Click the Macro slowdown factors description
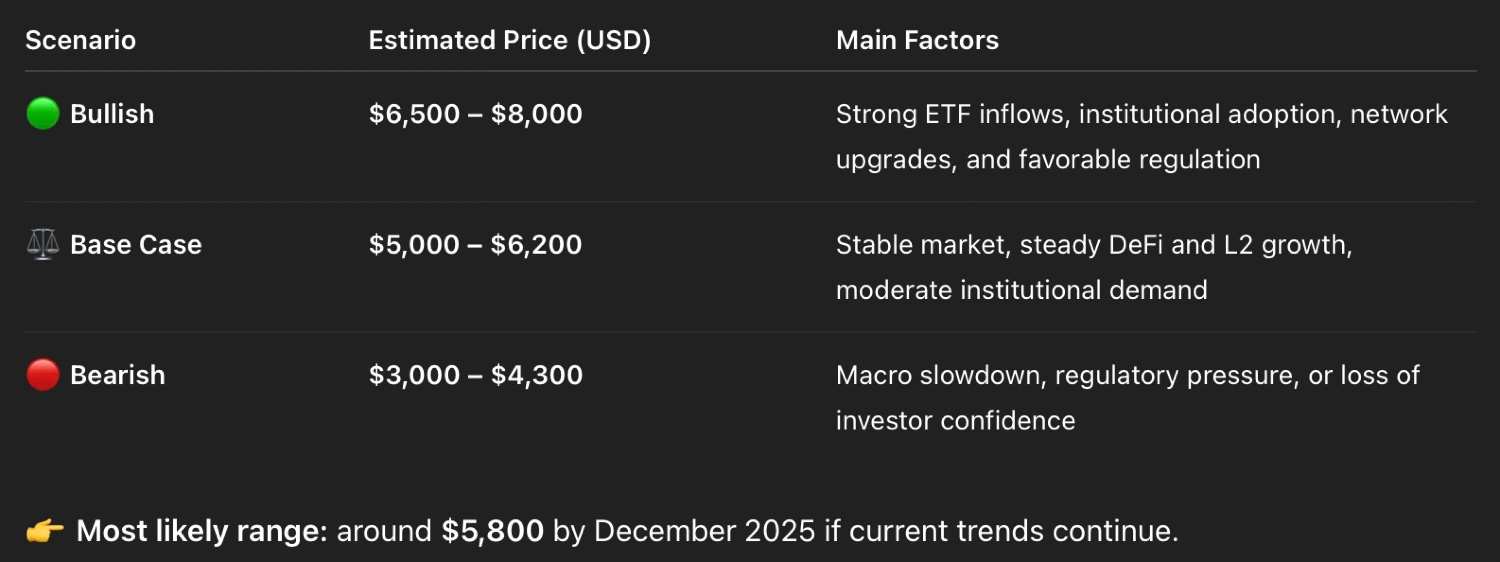The height and width of the screenshot is (562, 1500). point(1127,375)
